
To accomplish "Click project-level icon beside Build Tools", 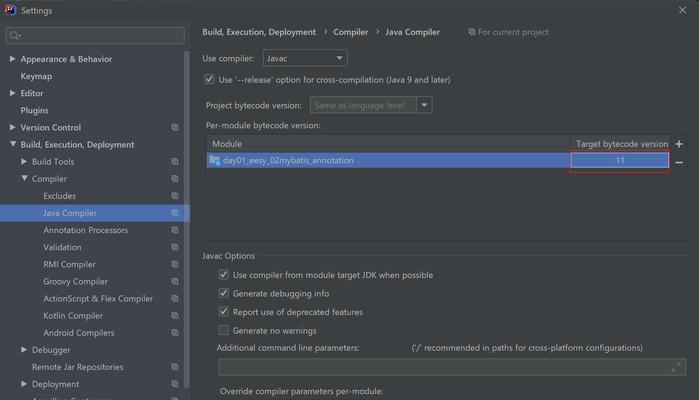I will click(x=175, y=162).
